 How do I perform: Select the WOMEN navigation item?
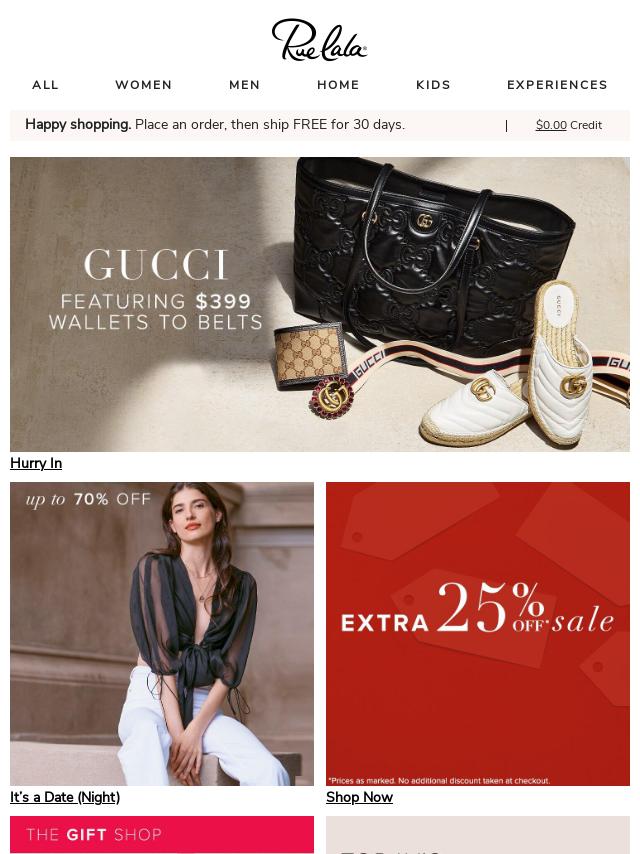click(x=144, y=85)
